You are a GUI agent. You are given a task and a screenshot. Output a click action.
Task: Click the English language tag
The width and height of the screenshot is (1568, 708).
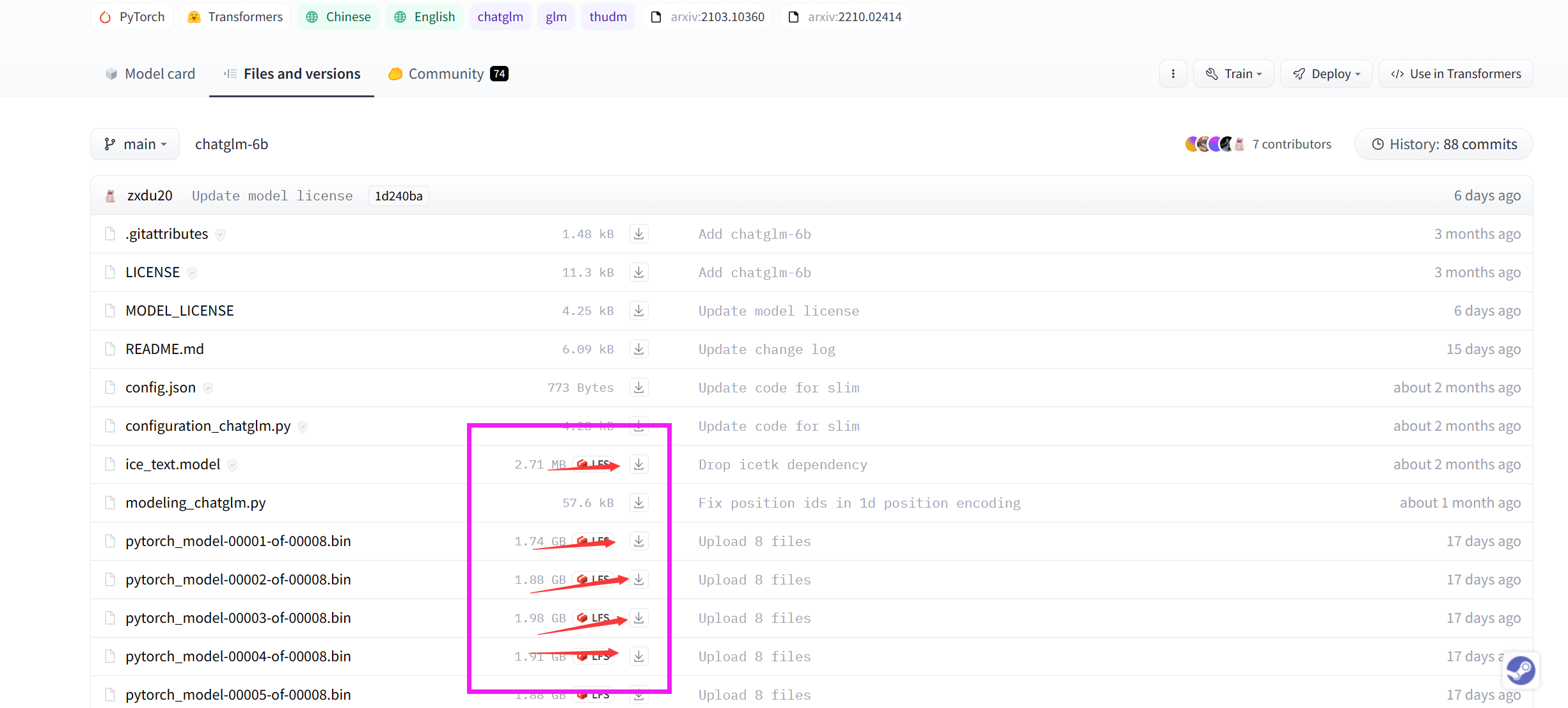(424, 17)
